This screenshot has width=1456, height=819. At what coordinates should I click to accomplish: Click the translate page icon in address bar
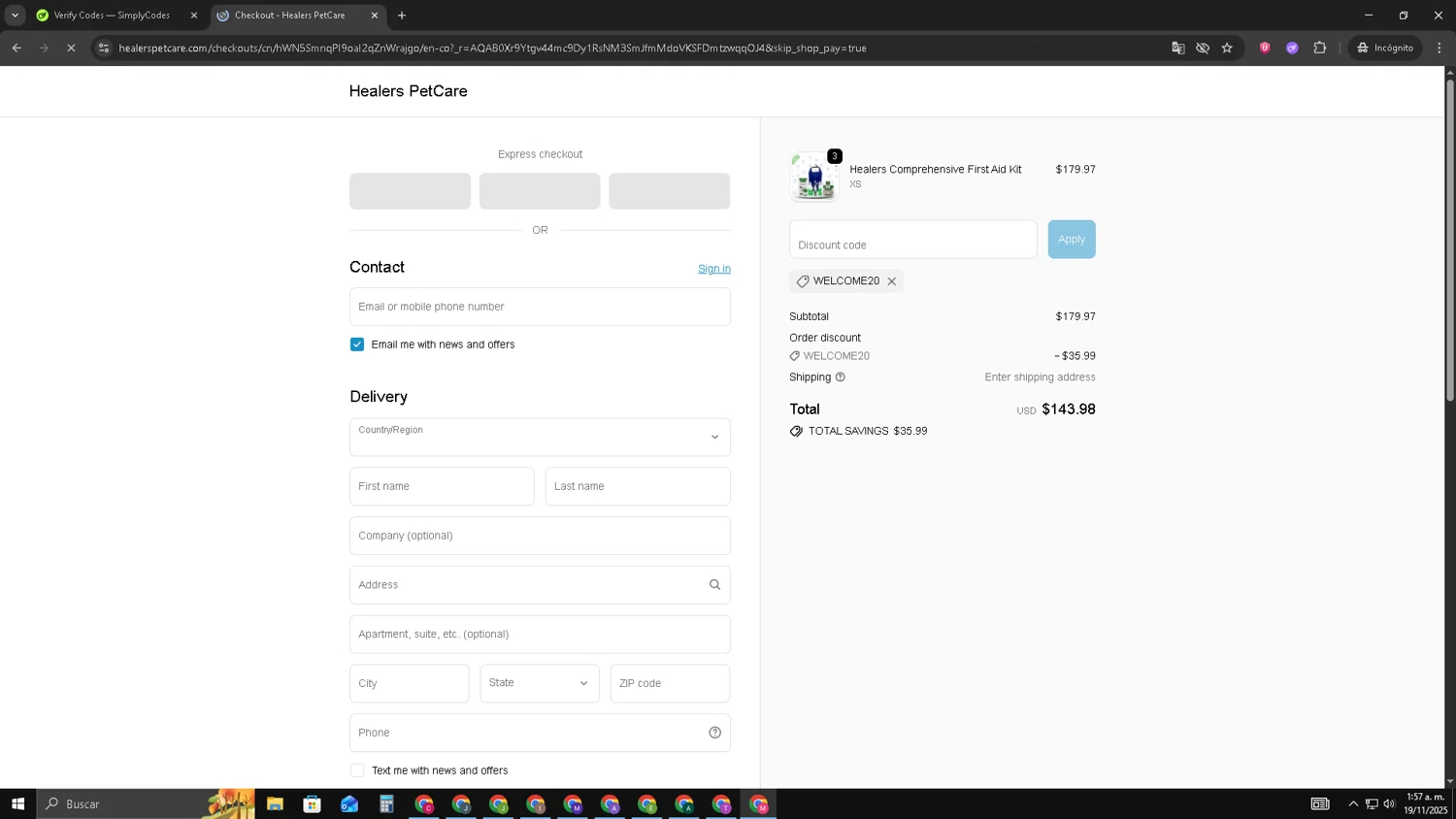click(x=1177, y=48)
